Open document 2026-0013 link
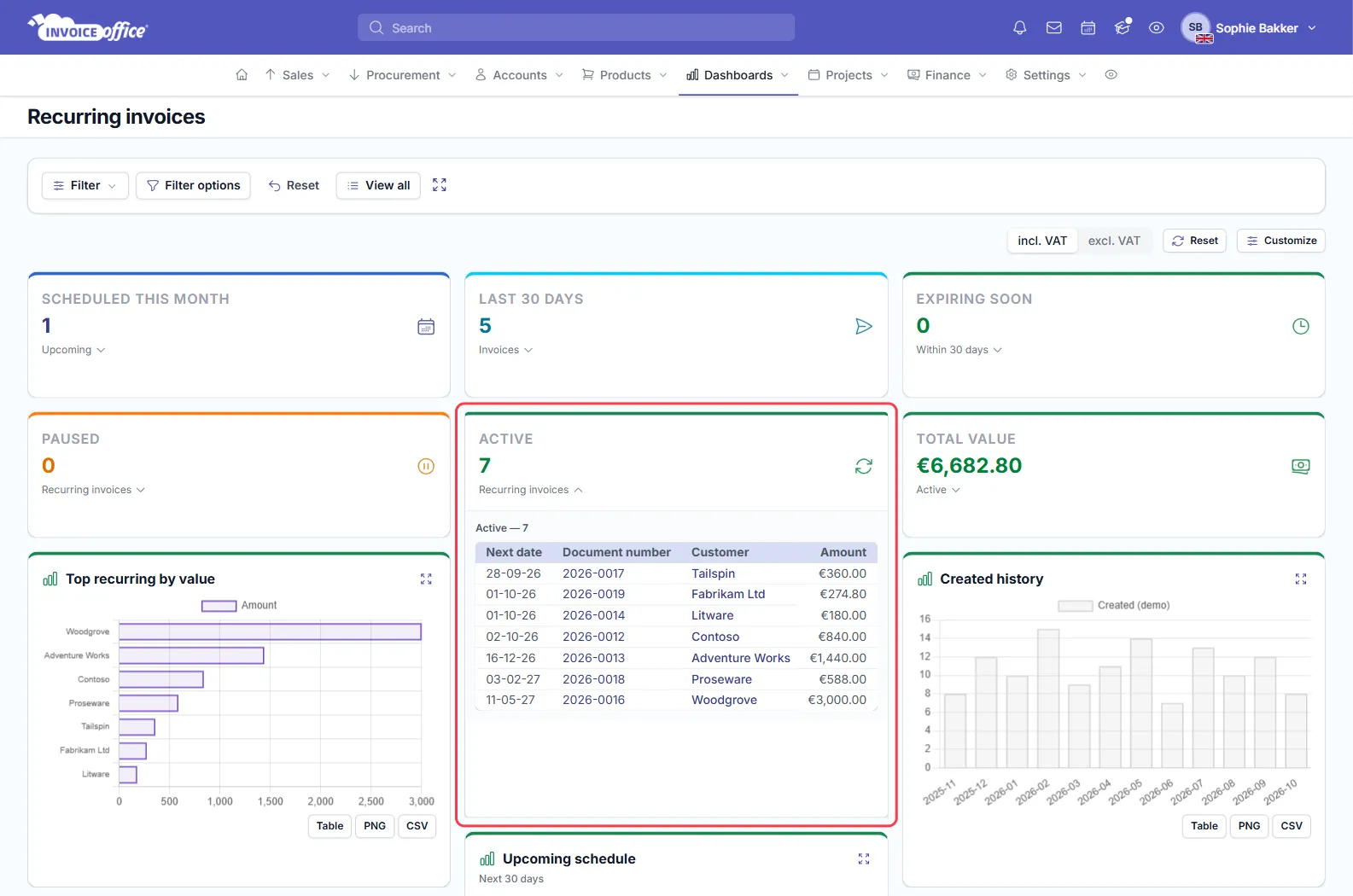Image resolution: width=1353 pixels, height=896 pixels. coord(593,658)
